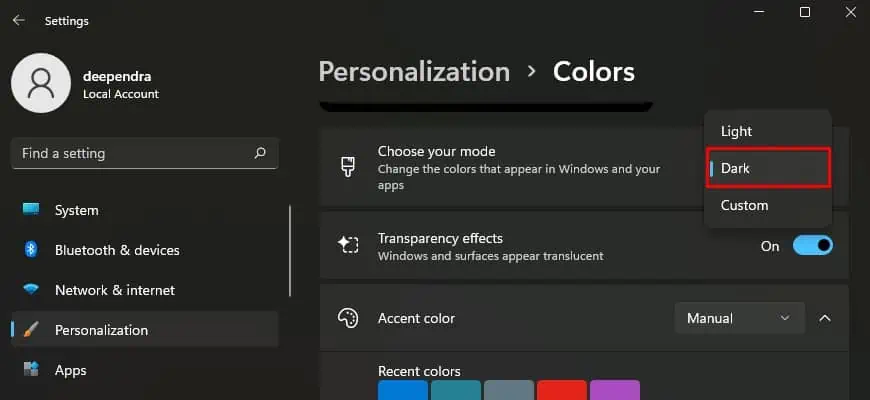Pick the teal recent color swatch
Image resolution: width=870 pixels, height=400 pixels.
point(456,390)
